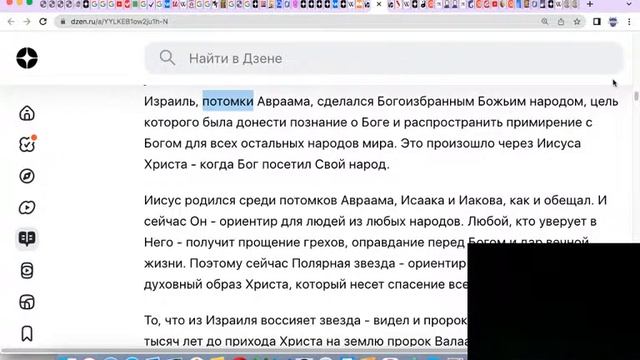Open the compass Explore icon
The width and height of the screenshot is (640, 360).
(27, 176)
